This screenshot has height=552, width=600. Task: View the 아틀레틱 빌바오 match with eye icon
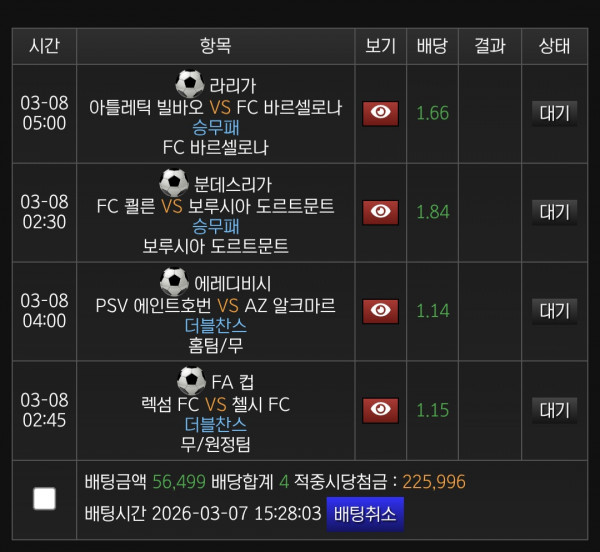[x=380, y=113]
